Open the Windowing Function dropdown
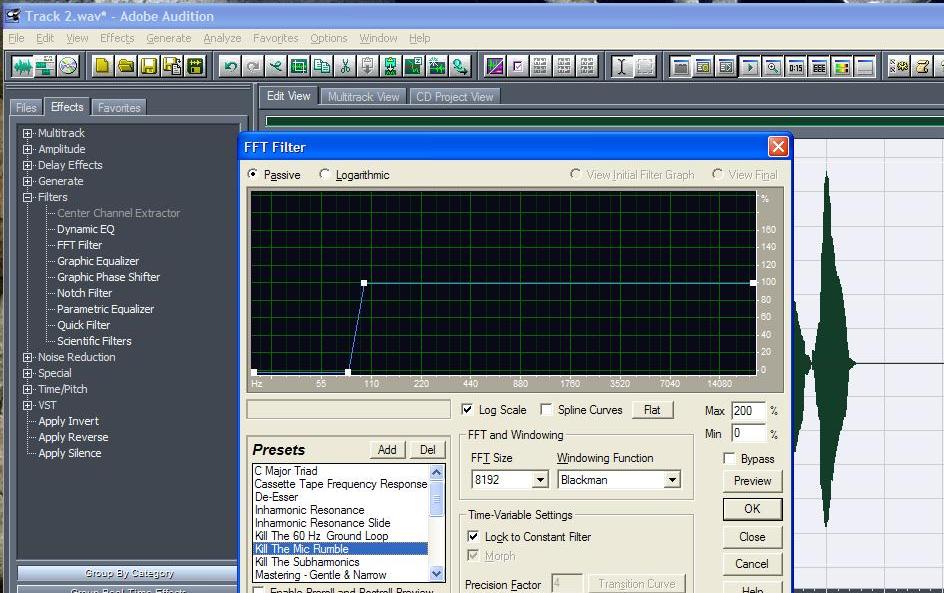The height and width of the screenshot is (593, 944). 672,480
